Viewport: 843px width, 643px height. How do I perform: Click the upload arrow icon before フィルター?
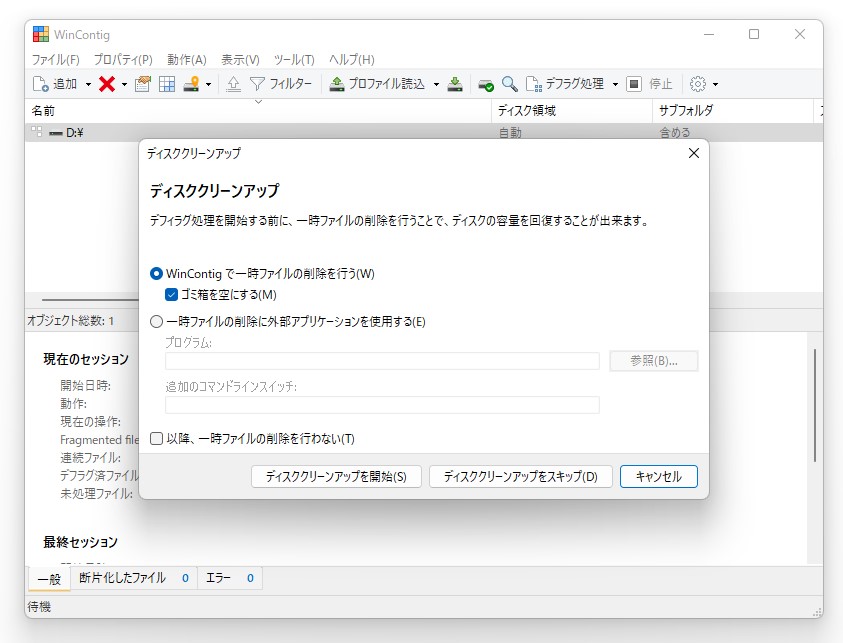233,84
